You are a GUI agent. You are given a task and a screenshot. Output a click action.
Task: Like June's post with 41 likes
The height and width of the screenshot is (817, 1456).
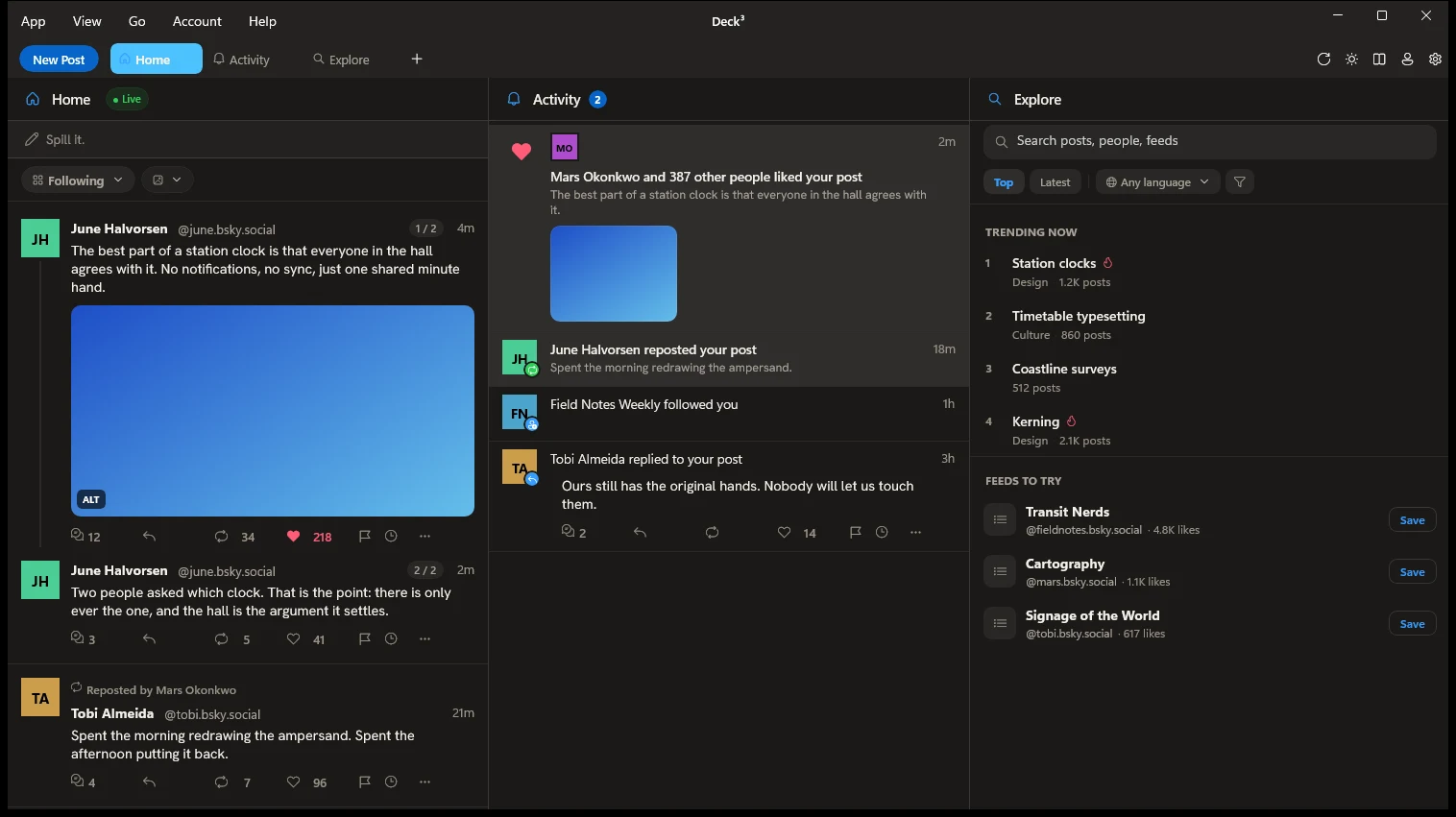pyautogui.click(x=293, y=639)
